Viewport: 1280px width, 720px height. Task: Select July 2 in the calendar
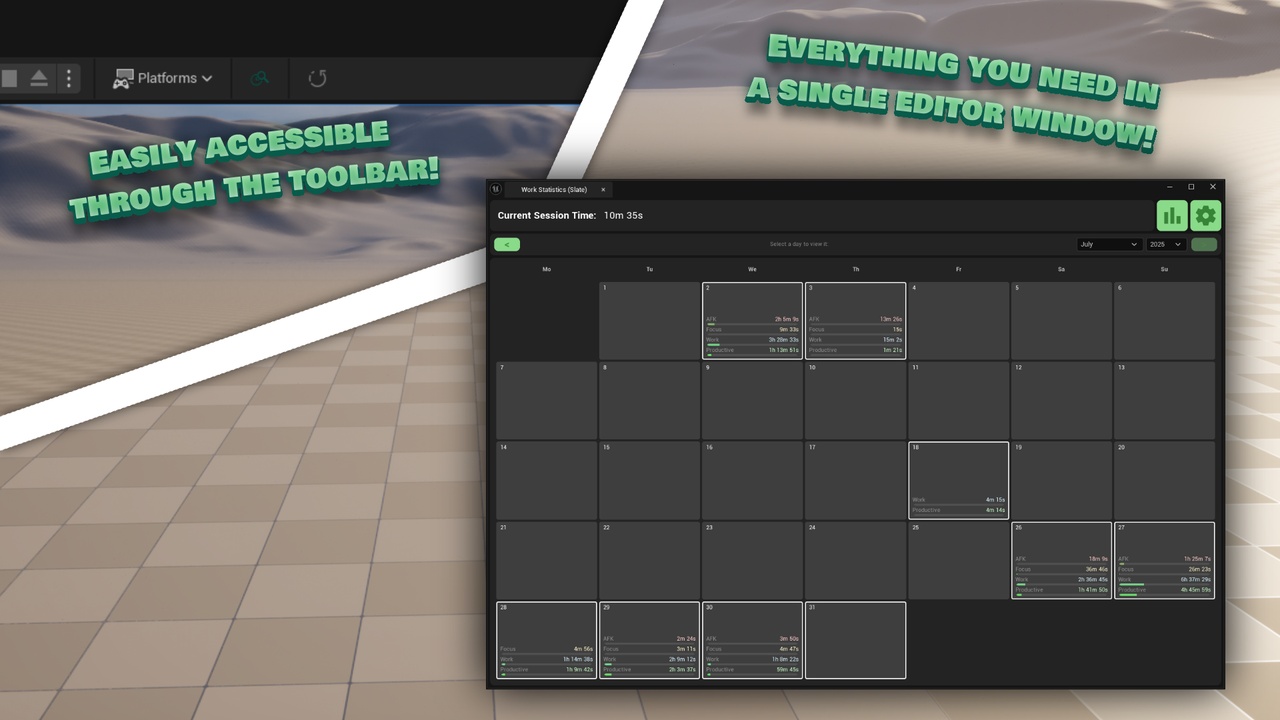click(x=752, y=320)
